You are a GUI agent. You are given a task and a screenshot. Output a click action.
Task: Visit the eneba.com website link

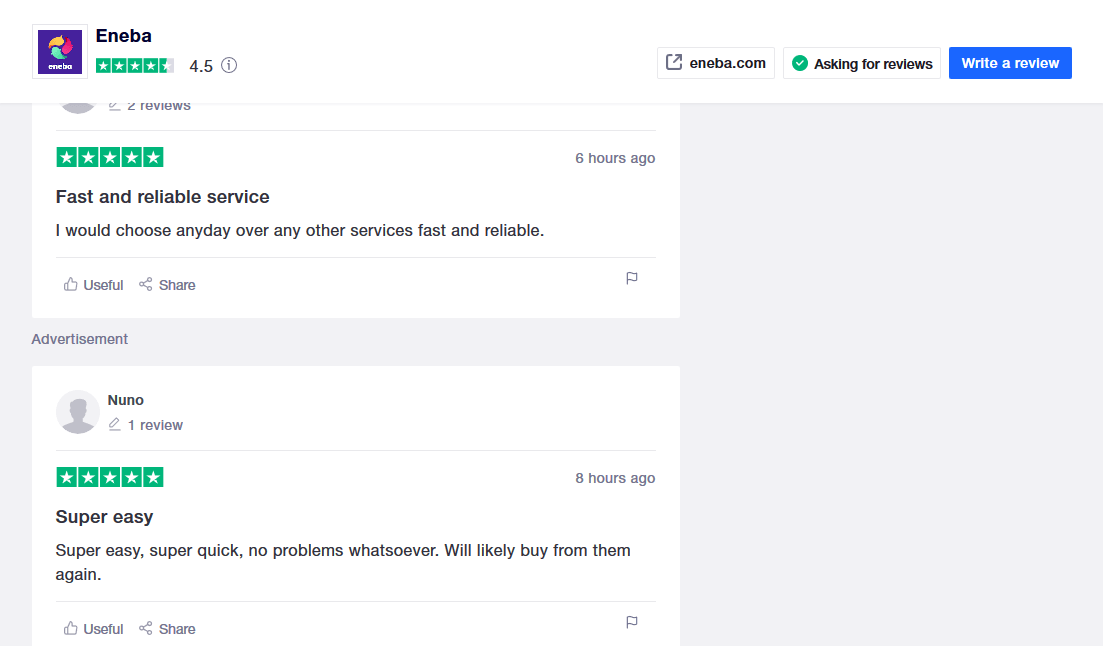[x=715, y=63]
